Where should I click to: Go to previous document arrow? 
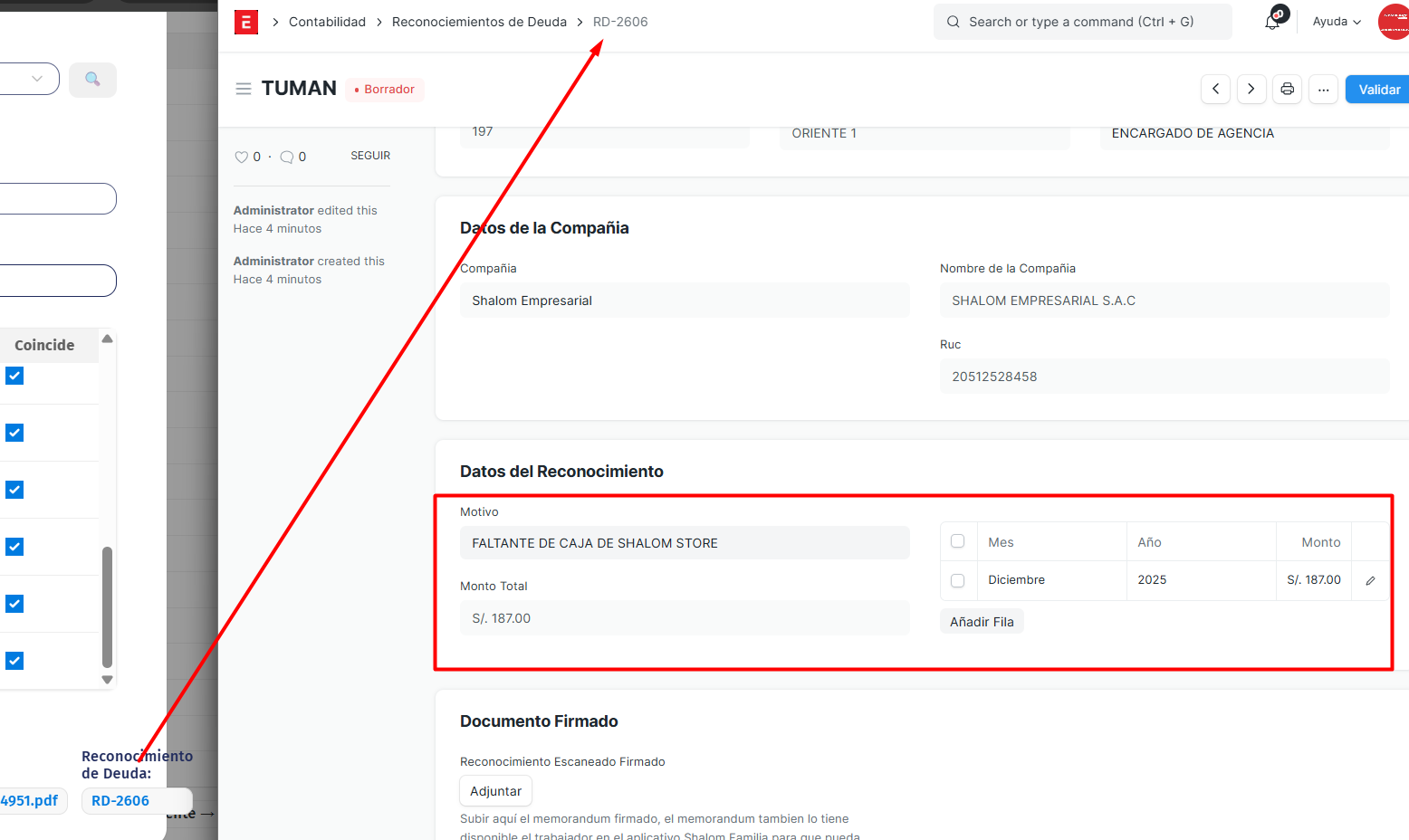1215,89
